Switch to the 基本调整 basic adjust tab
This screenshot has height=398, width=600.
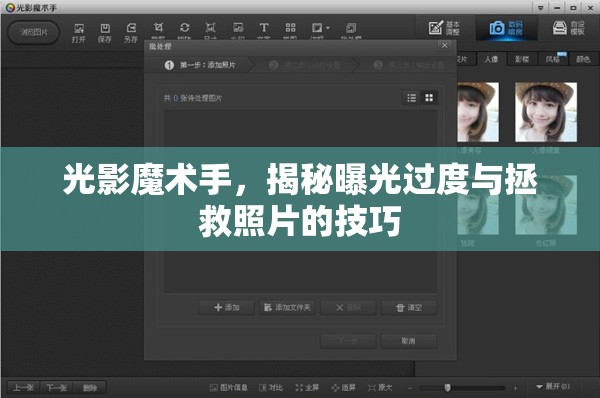pyautogui.click(x=444, y=28)
